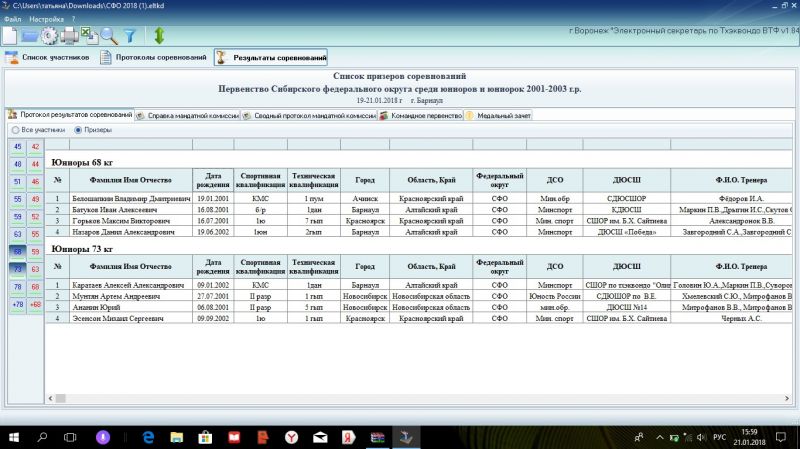Screen dimensions: 800x449
Task: Open the Файл menu
Action: 13,19
